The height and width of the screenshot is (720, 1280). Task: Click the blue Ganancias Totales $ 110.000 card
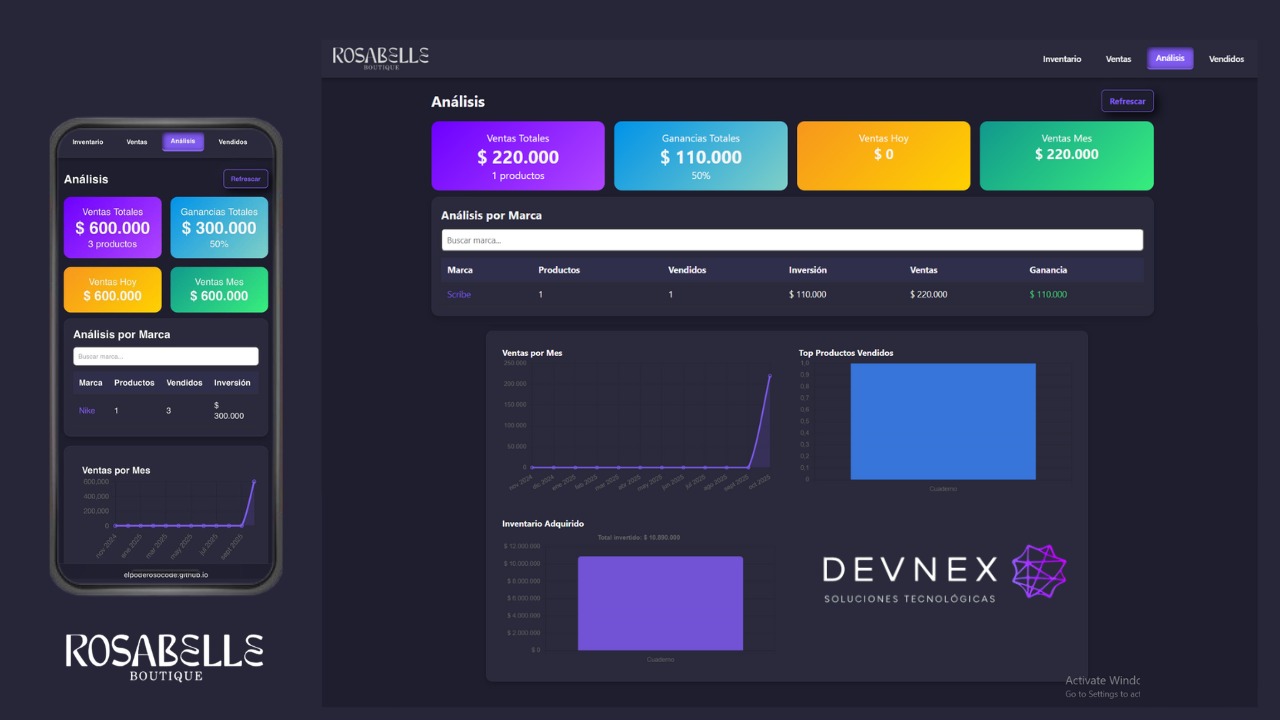click(x=701, y=156)
